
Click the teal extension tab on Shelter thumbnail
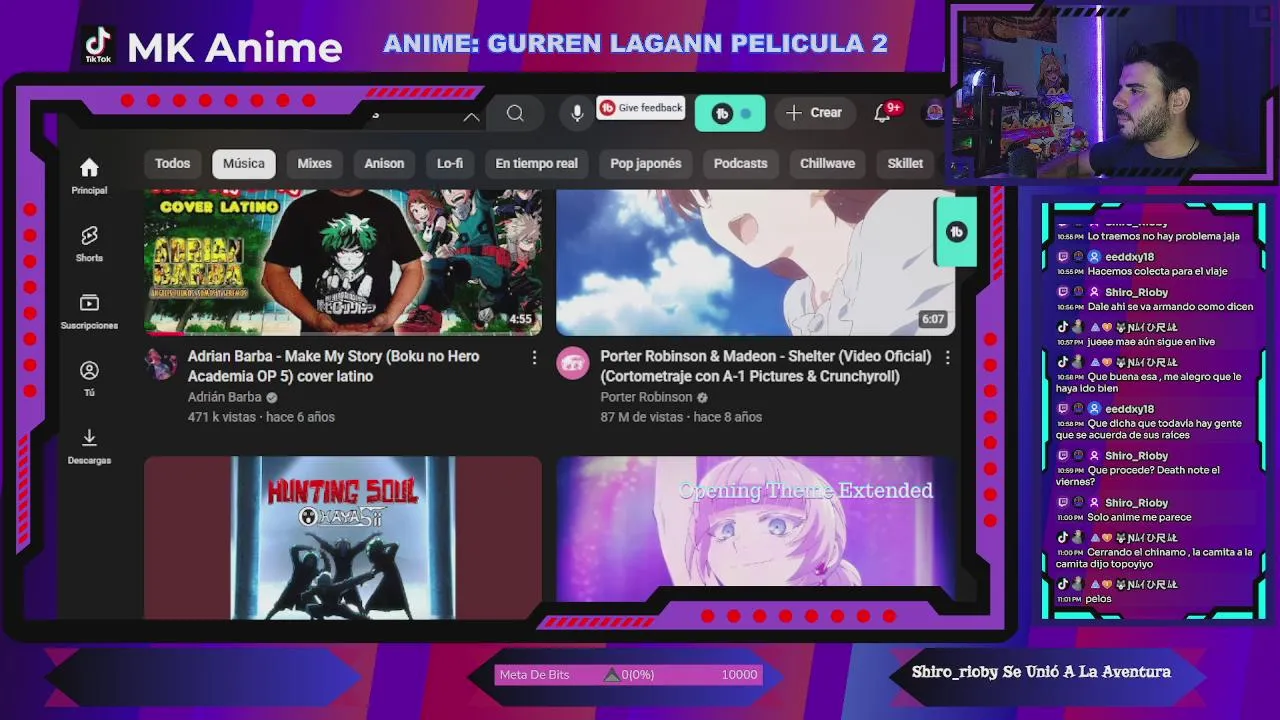click(x=956, y=232)
